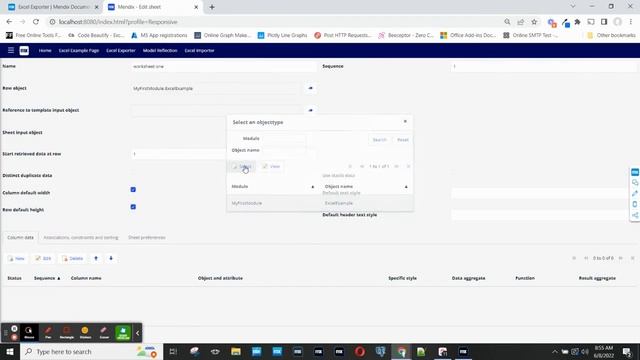Open Excel Exporter menu item
This screenshot has width=640, height=360.
tap(120, 51)
